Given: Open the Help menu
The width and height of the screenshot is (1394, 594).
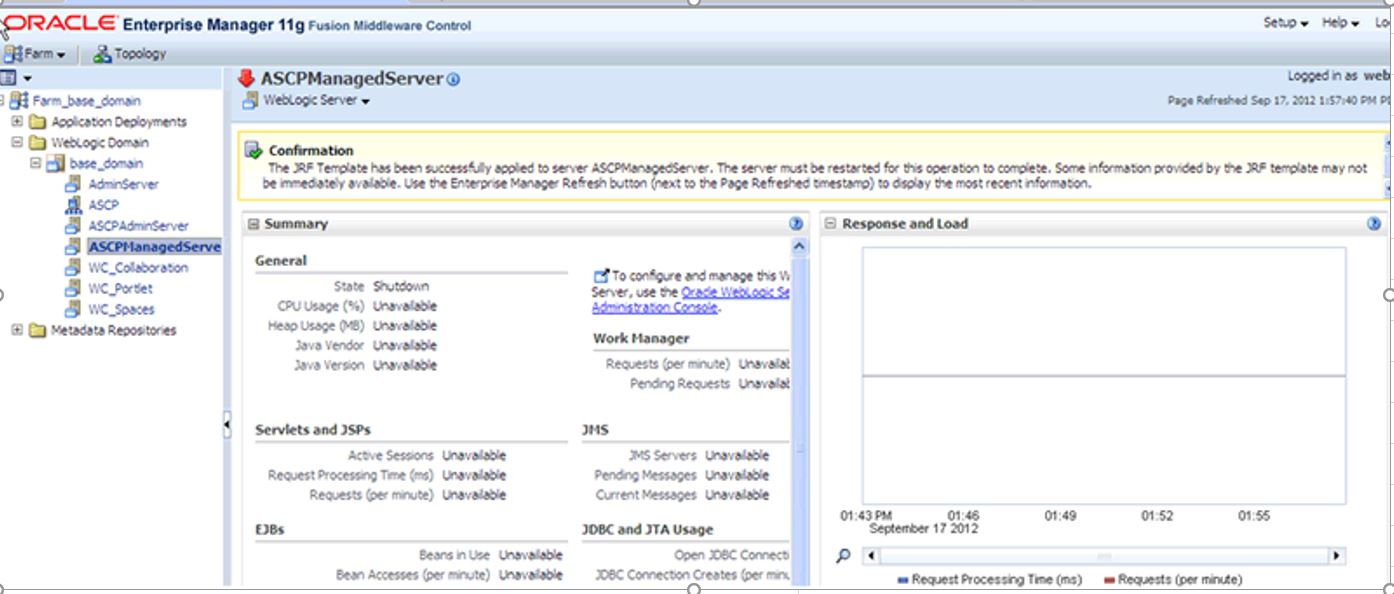Looking at the screenshot, I should click(x=1340, y=23).
